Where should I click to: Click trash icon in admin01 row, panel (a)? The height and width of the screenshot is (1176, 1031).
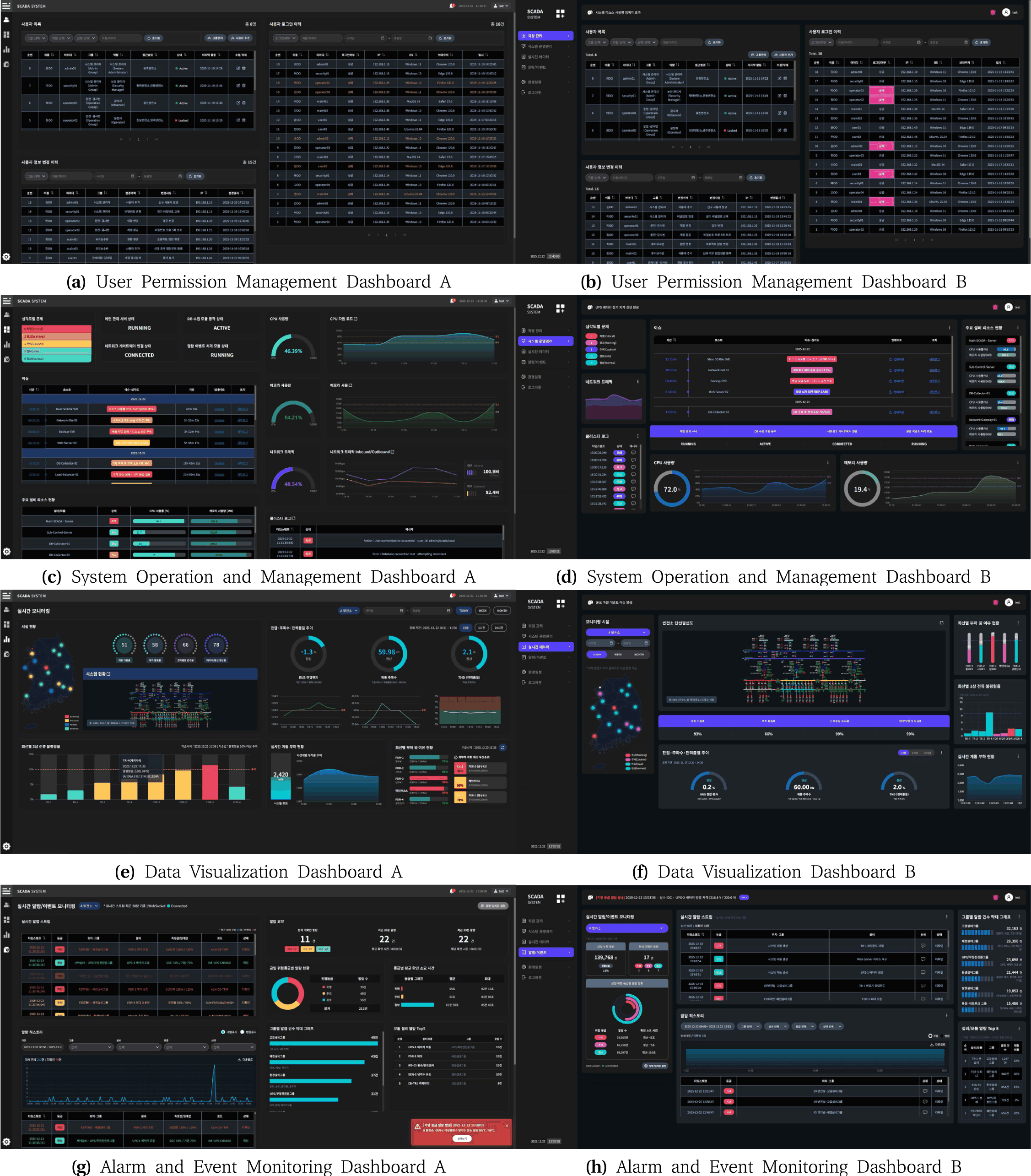coord(244,68)
